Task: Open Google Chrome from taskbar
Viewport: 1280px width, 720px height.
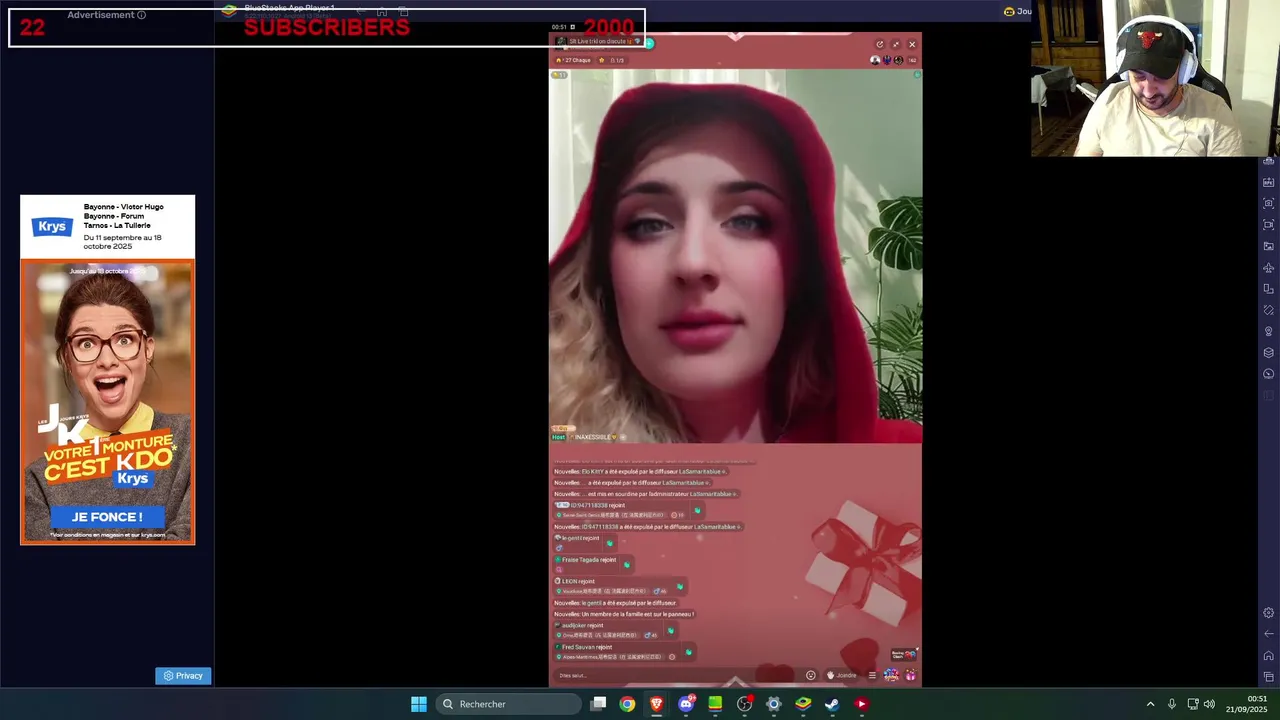Action: click(x=627, y=704)
